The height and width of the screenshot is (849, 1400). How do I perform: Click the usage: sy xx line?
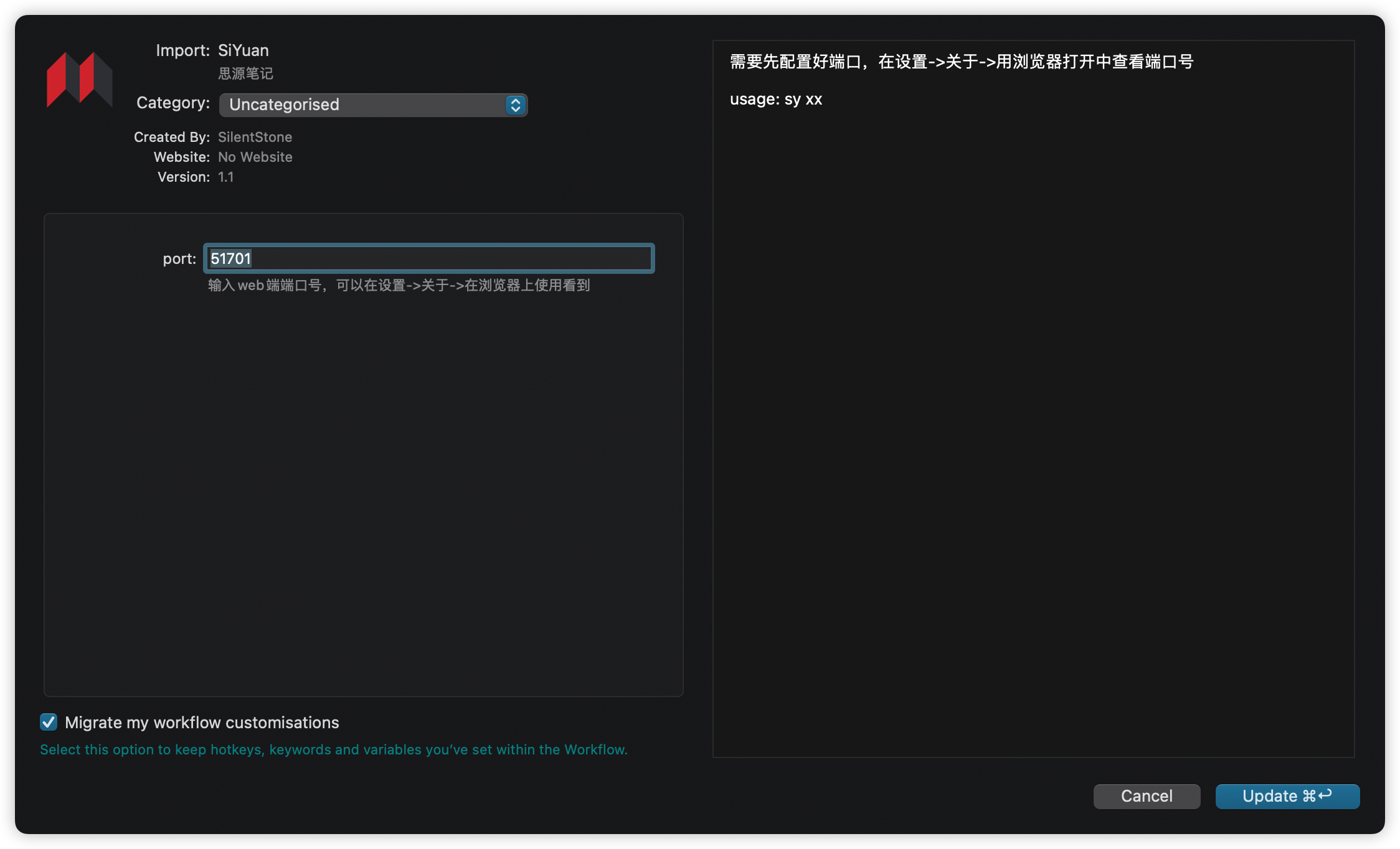[776, 99]
